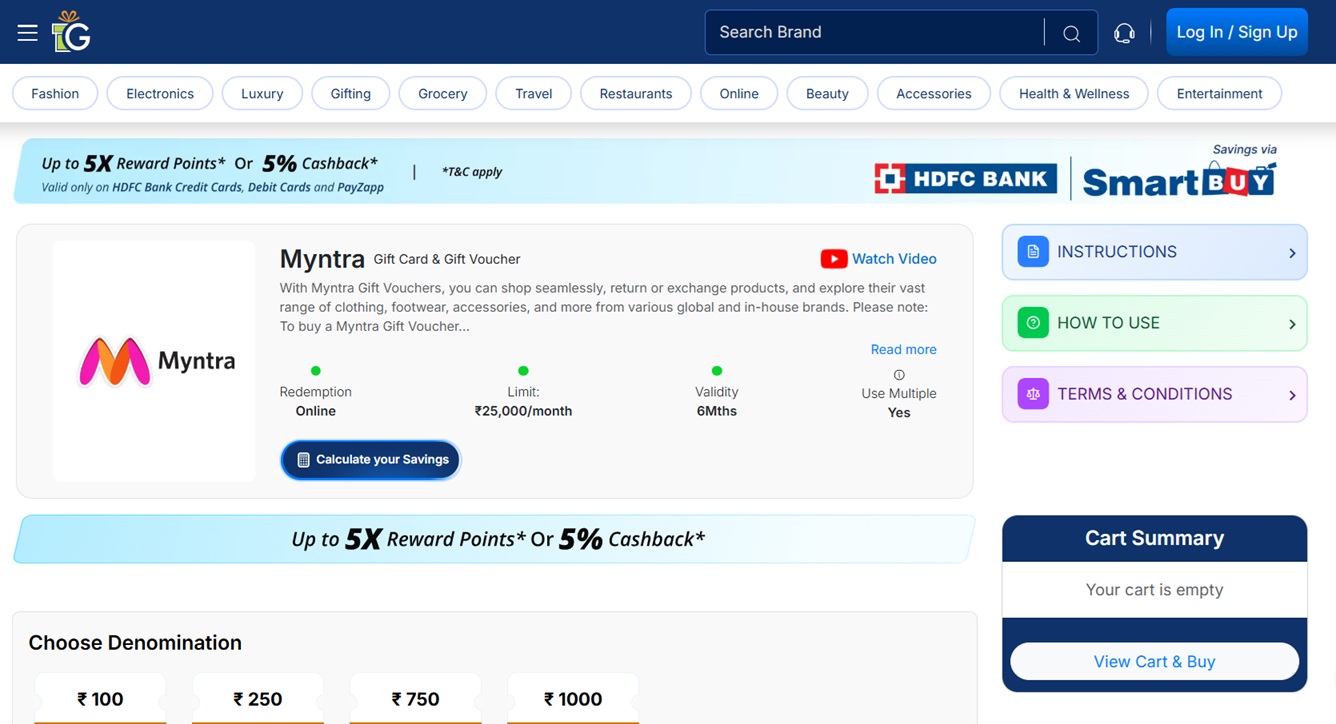The width and height of the screenshot is (1336, 724).
Task: Select the Travel category
Action: [x=534, y=93]
